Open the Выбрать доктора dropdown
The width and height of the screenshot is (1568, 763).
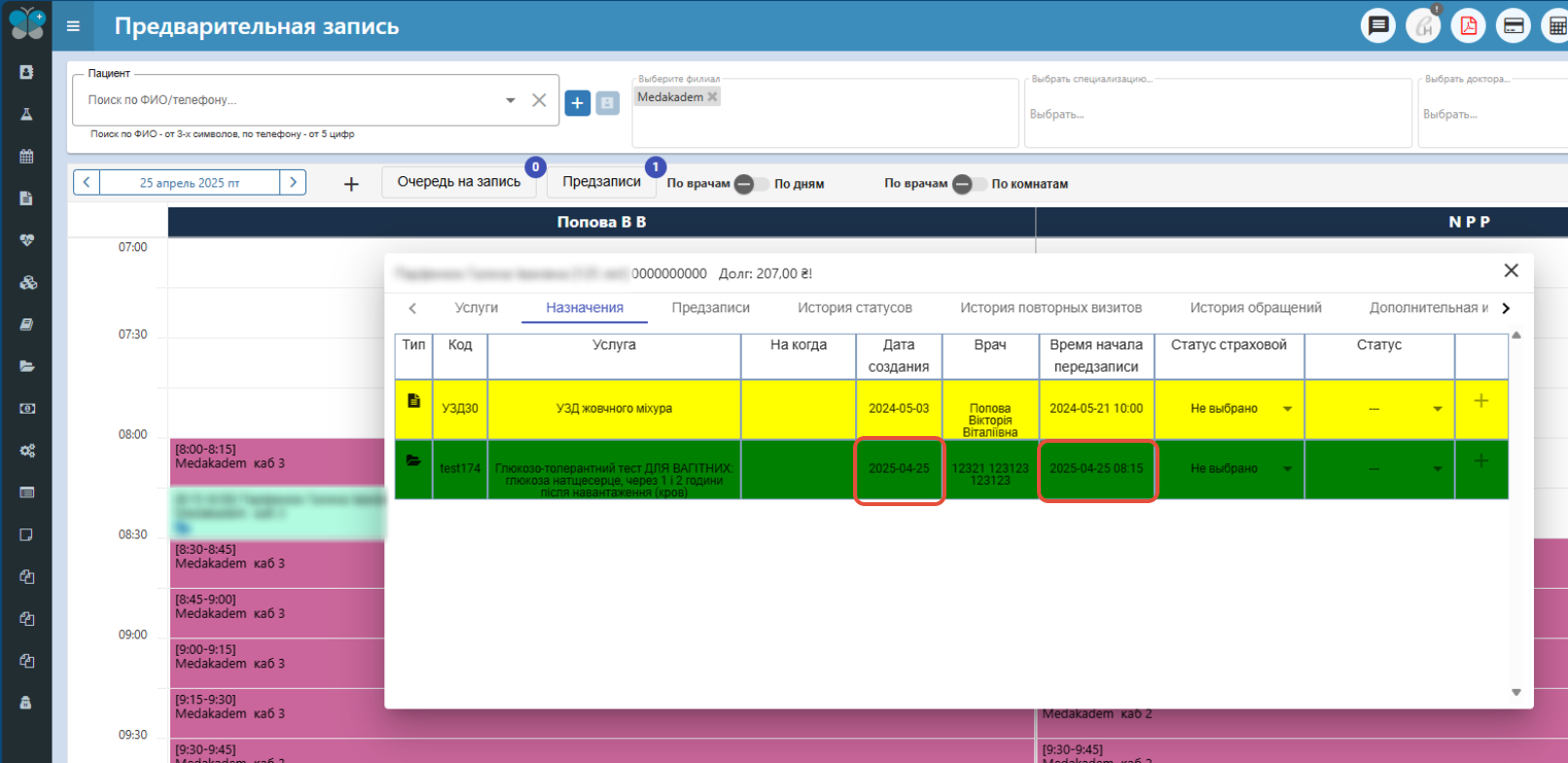tap(1493, 113)
